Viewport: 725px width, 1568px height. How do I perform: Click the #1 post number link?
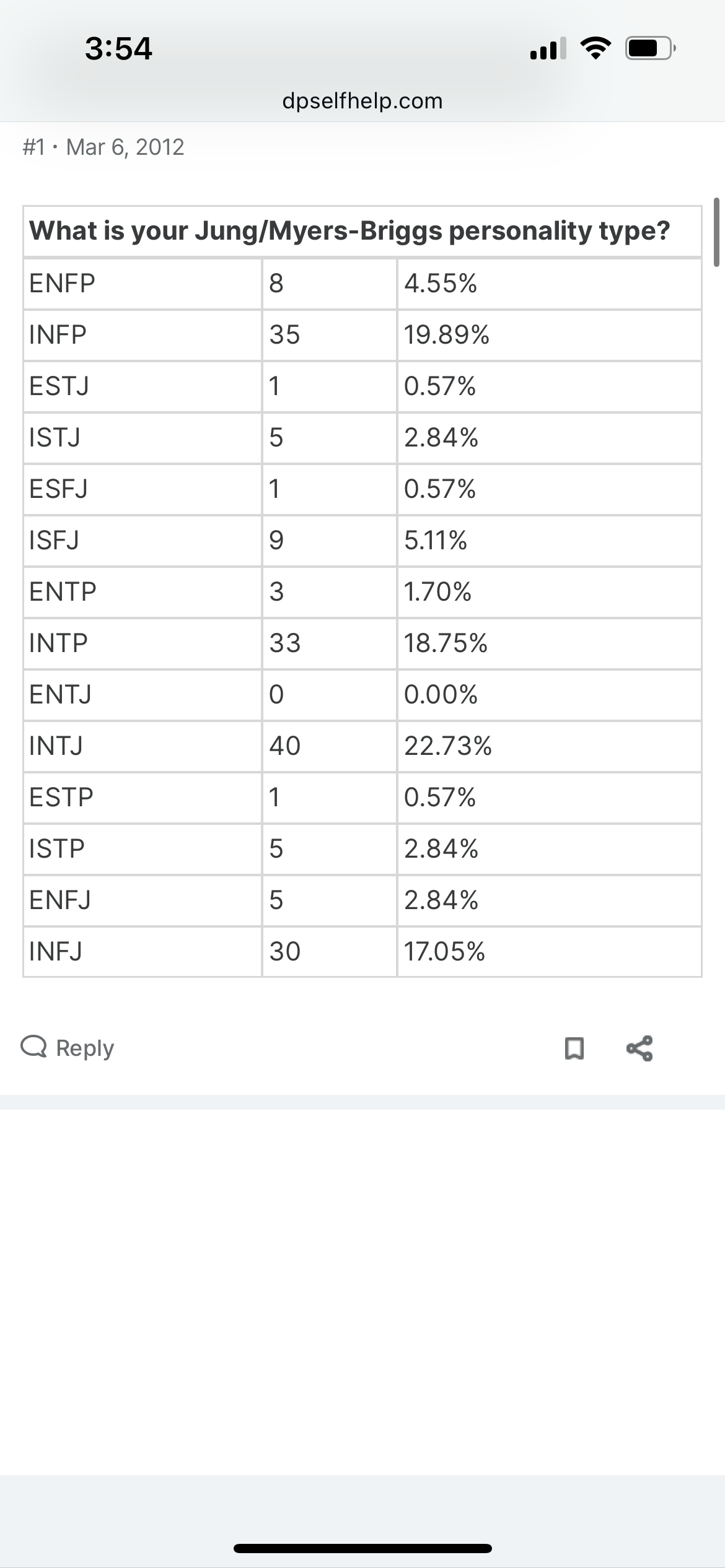coord(34,147)
